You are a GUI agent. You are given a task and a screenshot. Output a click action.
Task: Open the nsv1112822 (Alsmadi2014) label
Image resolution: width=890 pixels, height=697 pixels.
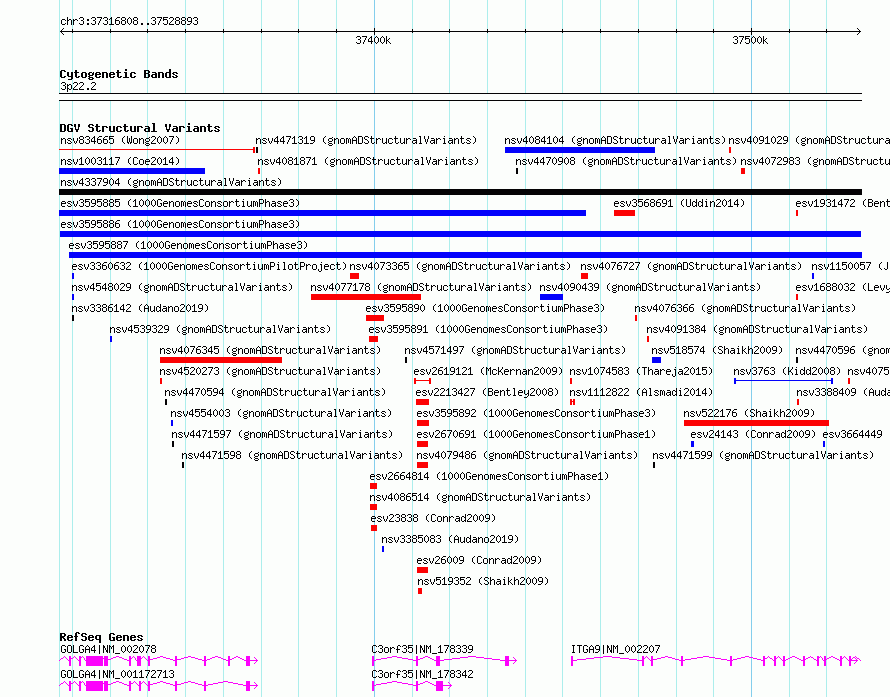tap(641, 392)
